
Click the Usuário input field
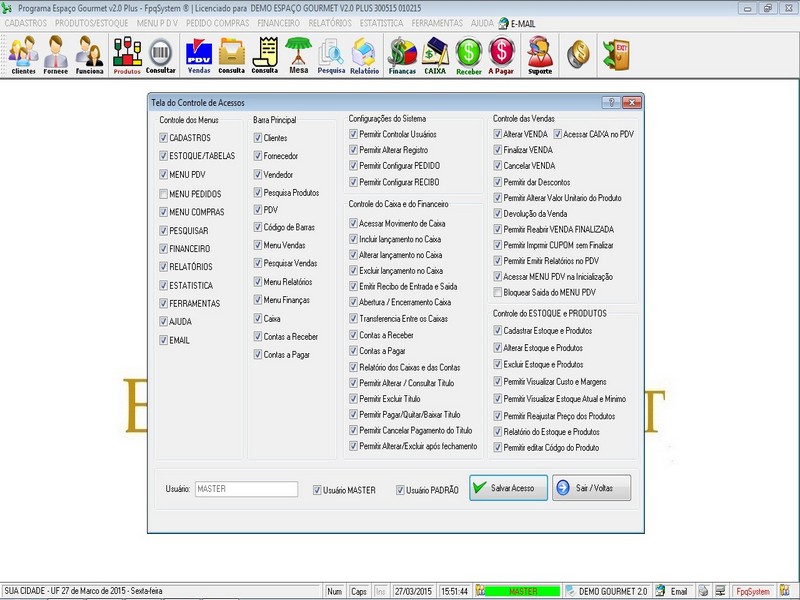[x=246, y=489]
